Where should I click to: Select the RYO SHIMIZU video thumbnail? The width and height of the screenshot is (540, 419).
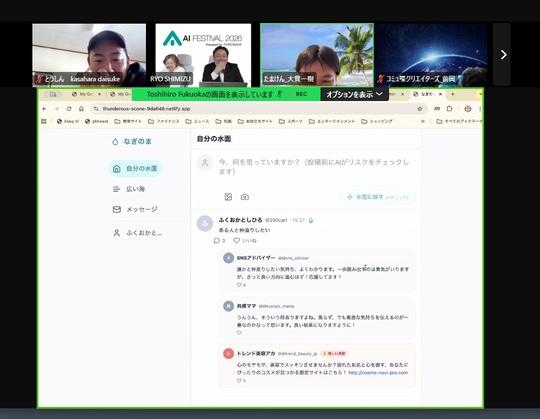pos(203,54)
